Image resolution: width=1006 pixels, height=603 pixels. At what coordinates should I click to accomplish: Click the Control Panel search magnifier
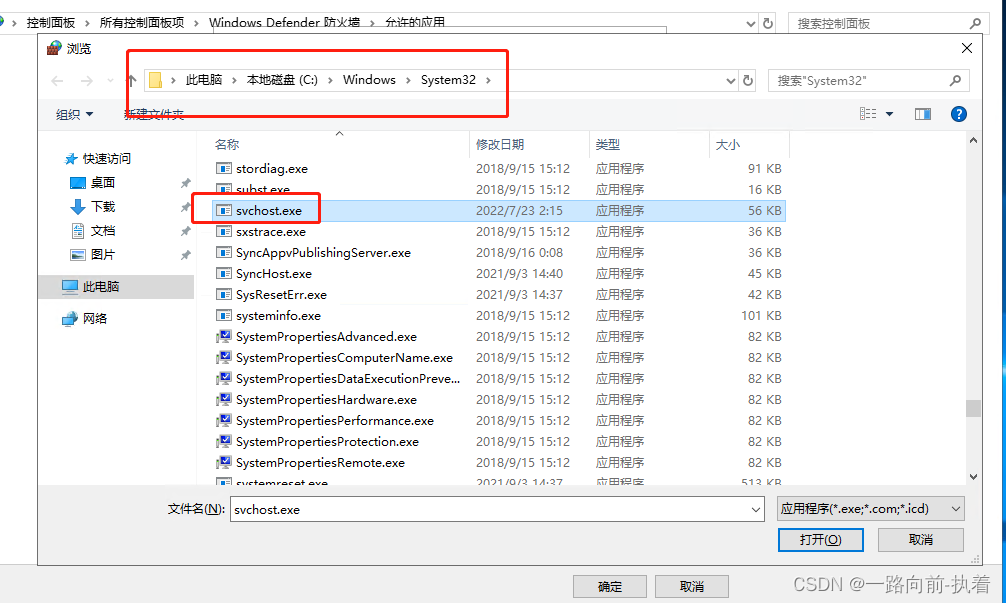tap(975, 24)
